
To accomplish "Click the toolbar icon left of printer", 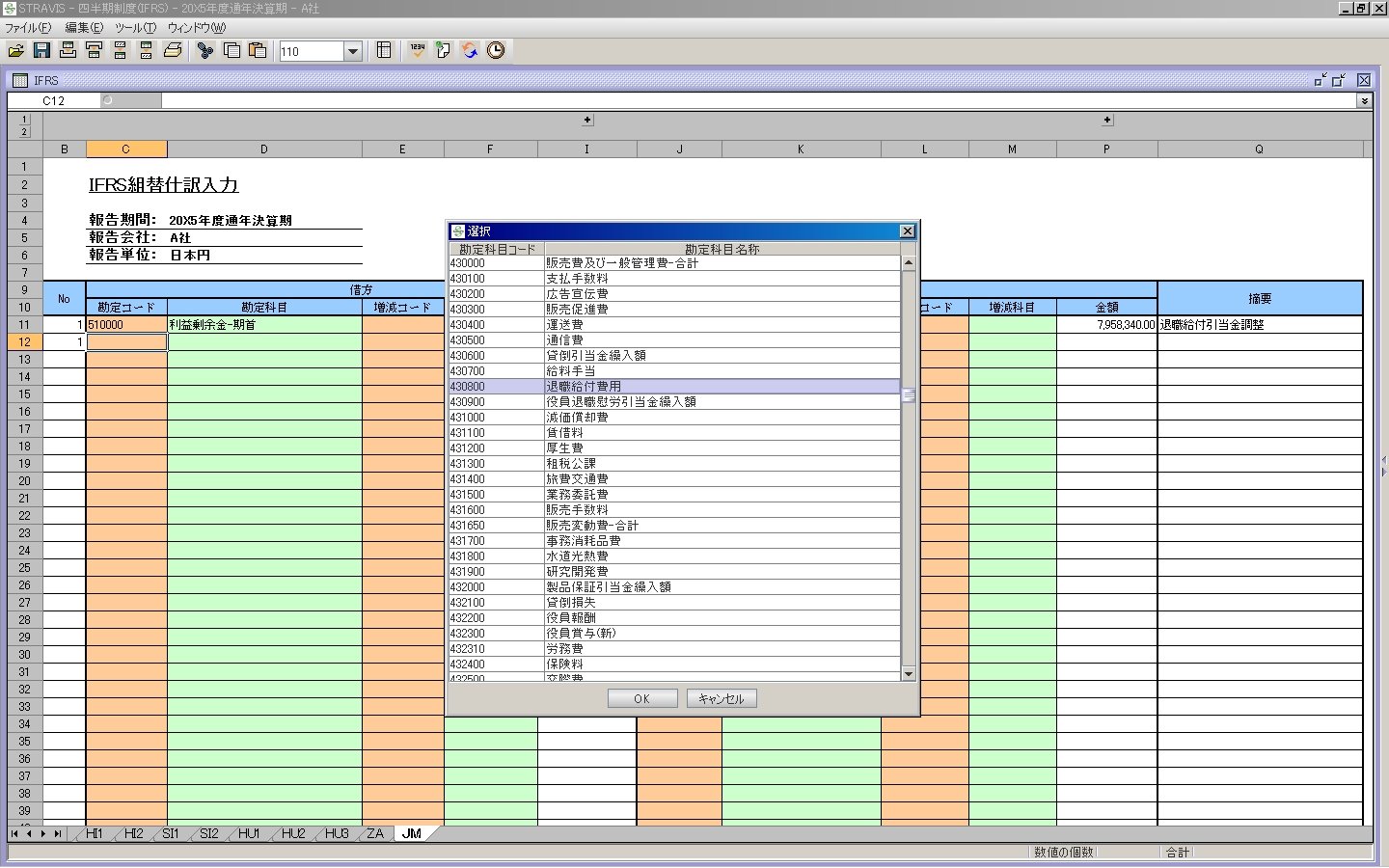I will (x=147, y=51).
